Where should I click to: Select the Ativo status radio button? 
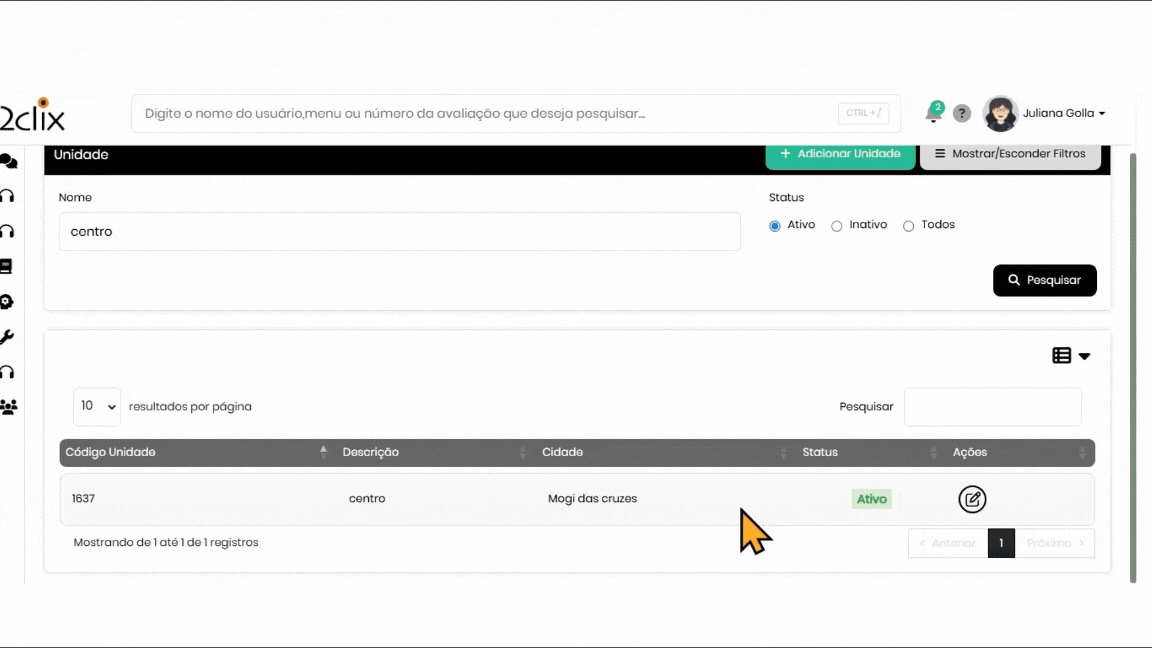click(775, 226)
